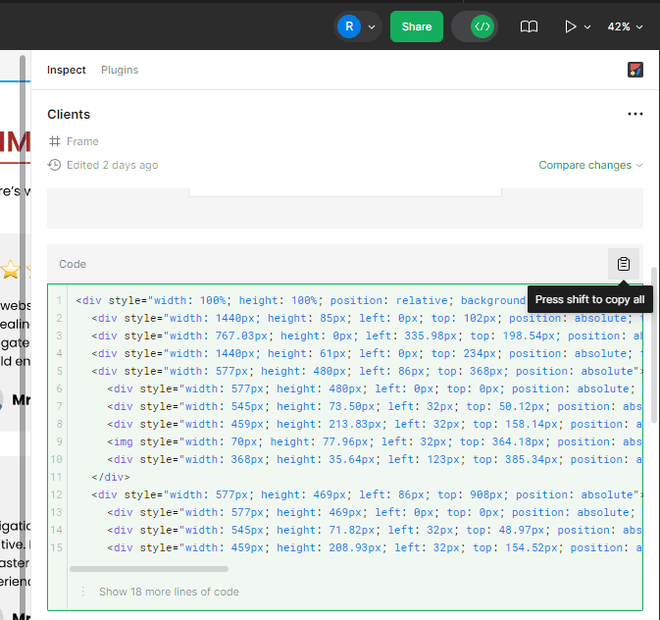The width and height of the screenshot is (660, 620).
Task: Open the chevron beside the play icon
Action: (588, 27)
